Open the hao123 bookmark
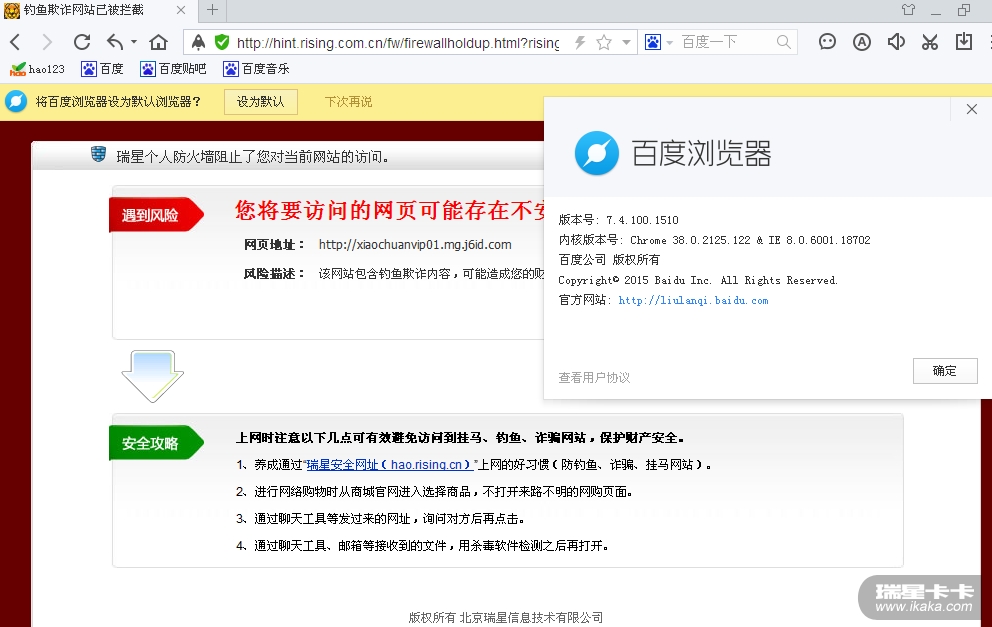The height and width of the screenshot is (627, 992). click(37, 69)
